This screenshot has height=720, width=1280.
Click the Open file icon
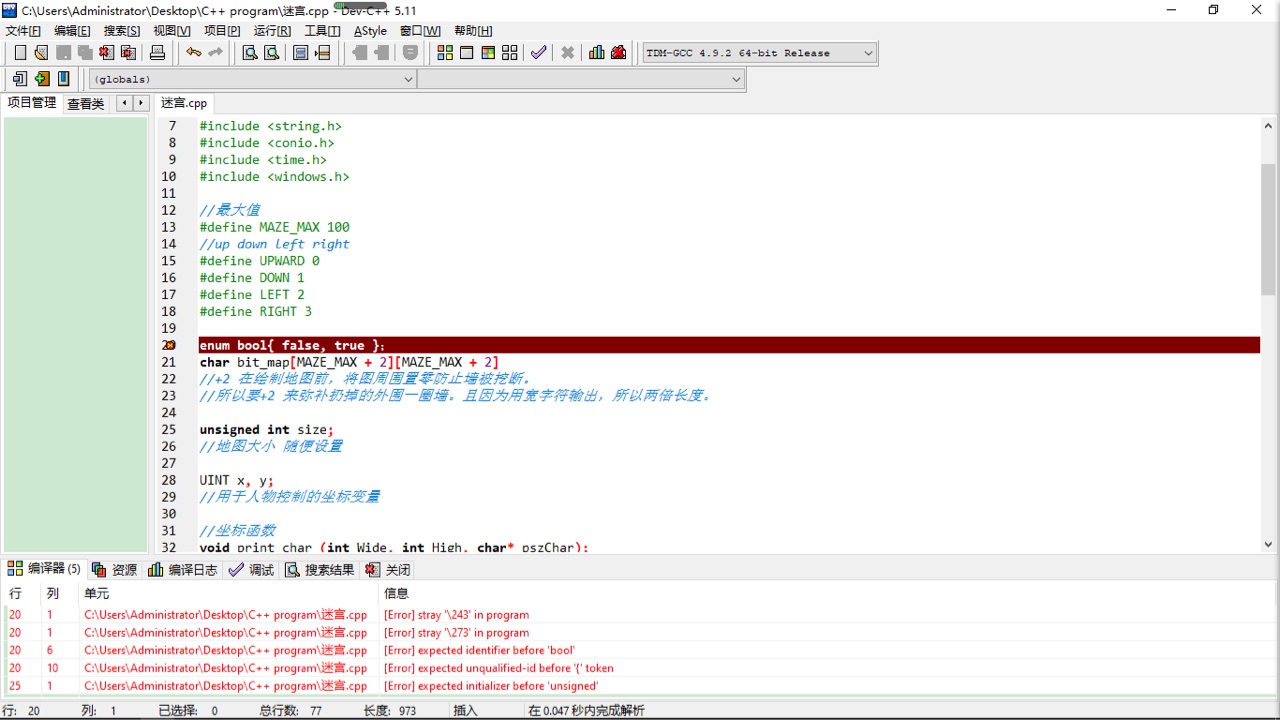(41, 53)
